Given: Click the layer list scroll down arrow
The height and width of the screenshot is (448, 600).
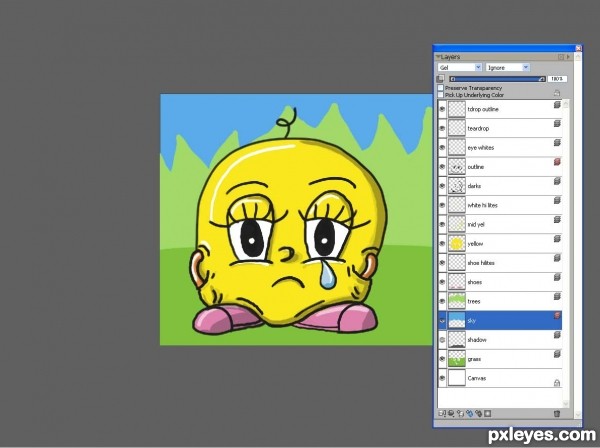Looking at the screenshot, I should coord(566,404).
